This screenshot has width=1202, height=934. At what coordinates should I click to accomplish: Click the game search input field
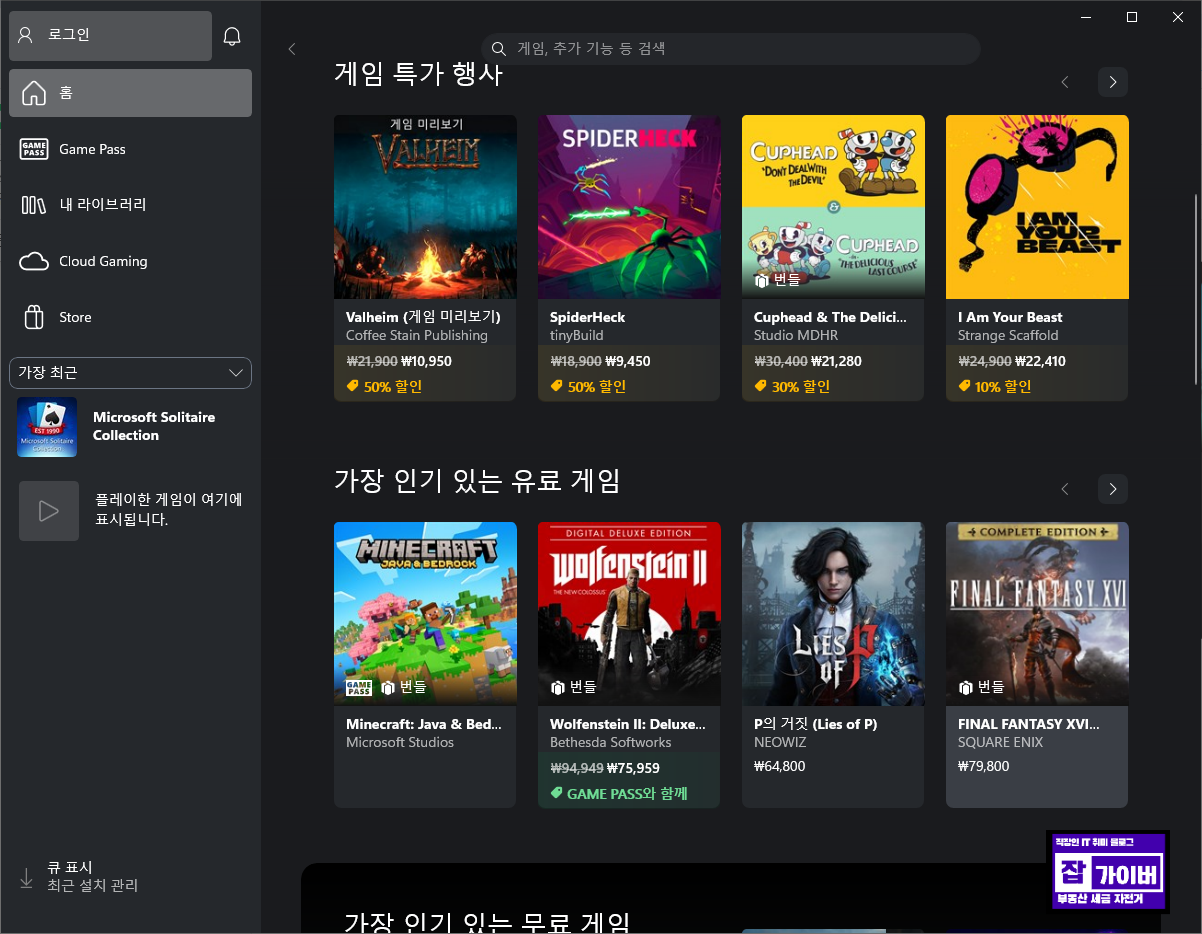pos(730,49)
